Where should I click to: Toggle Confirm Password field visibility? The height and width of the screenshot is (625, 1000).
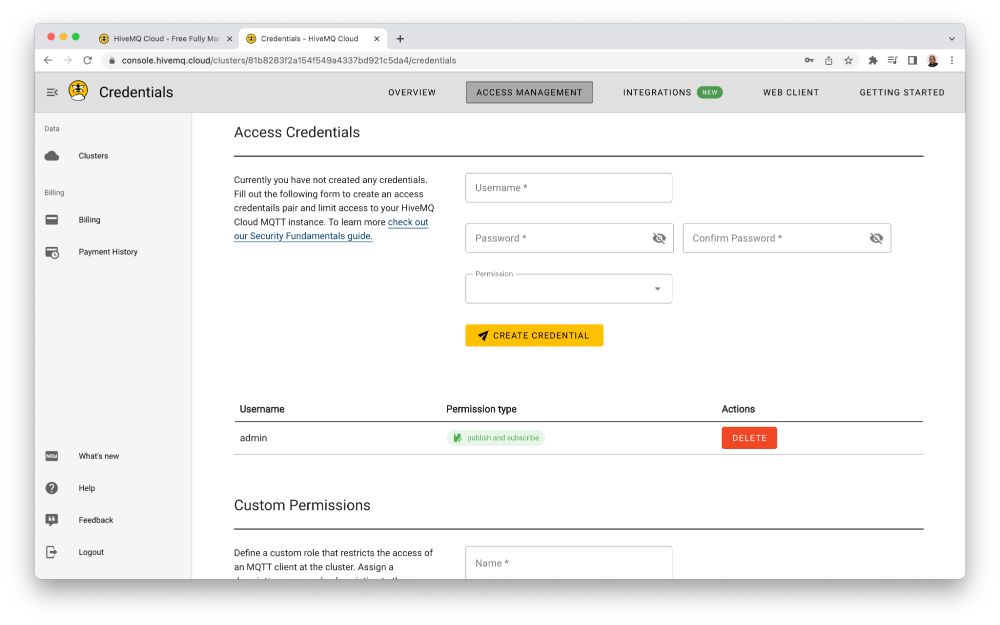pyautogui.click(x=876, y=239)
